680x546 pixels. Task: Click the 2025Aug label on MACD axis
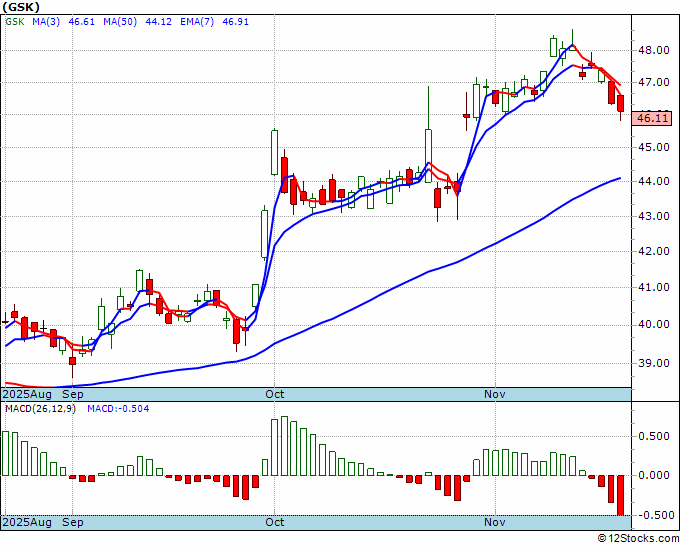[x=27, y=522]
